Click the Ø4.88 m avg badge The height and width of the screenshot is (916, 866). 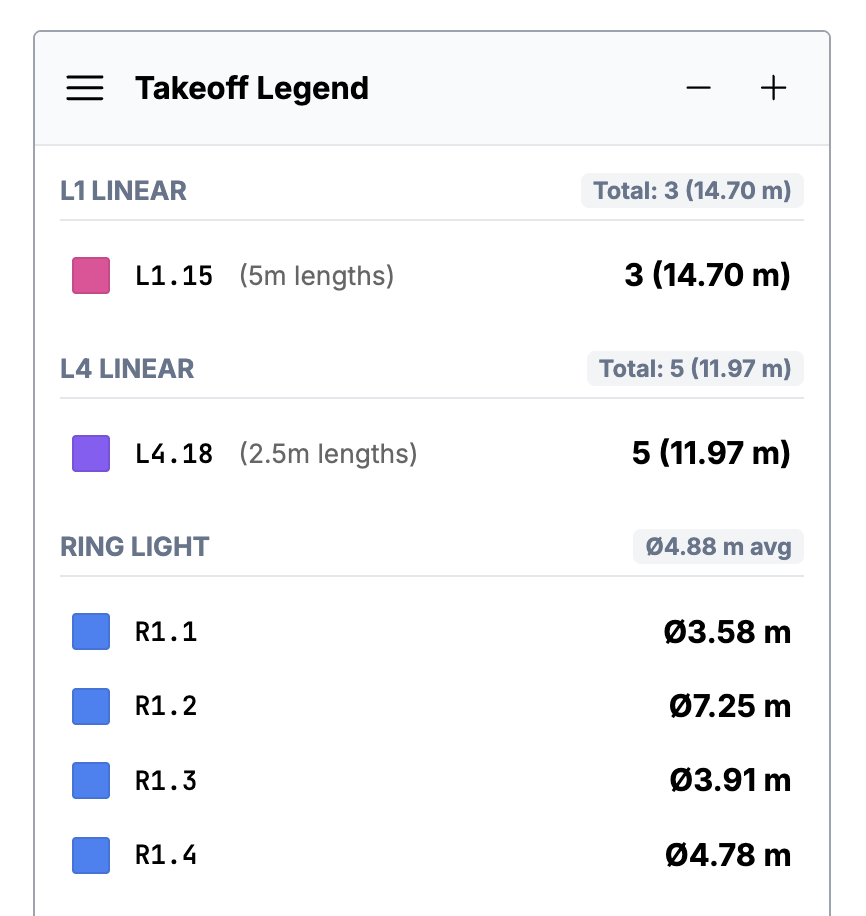click(718, 547)
